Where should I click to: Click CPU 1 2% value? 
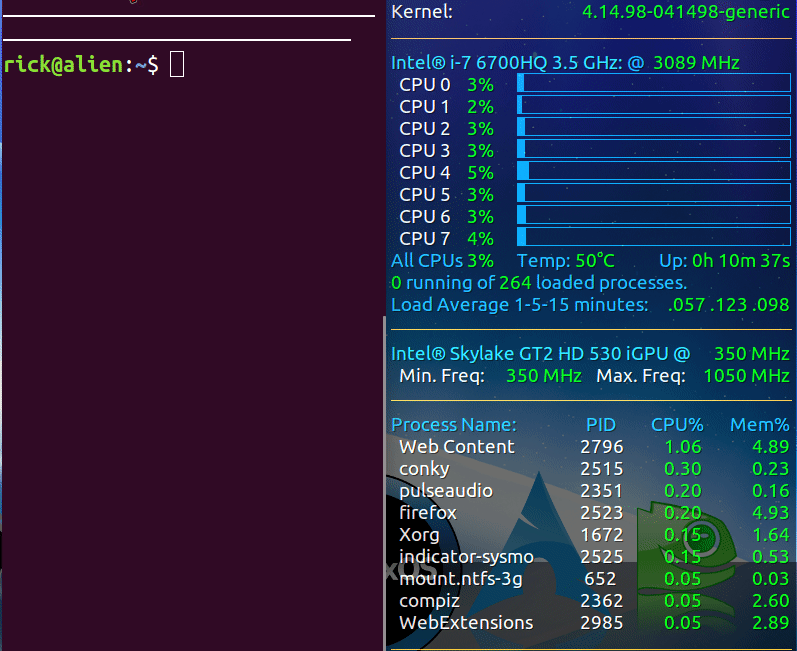(x=480, y=107)
